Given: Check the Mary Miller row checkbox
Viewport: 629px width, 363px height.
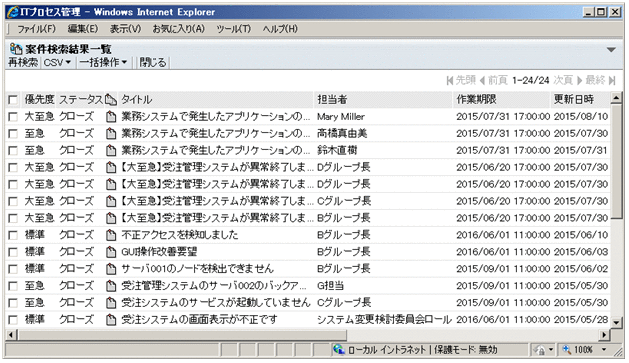Looking at the screenshot, I should pos(13,117).
